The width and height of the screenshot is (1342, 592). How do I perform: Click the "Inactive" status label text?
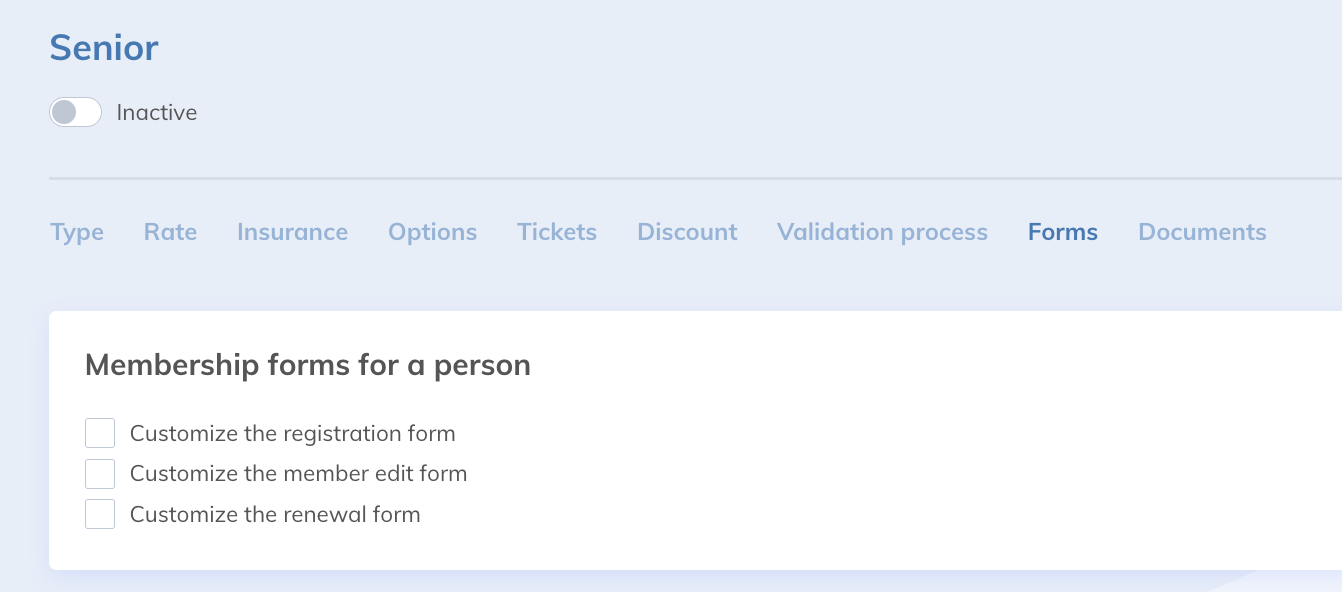click(x=157, y=113)
